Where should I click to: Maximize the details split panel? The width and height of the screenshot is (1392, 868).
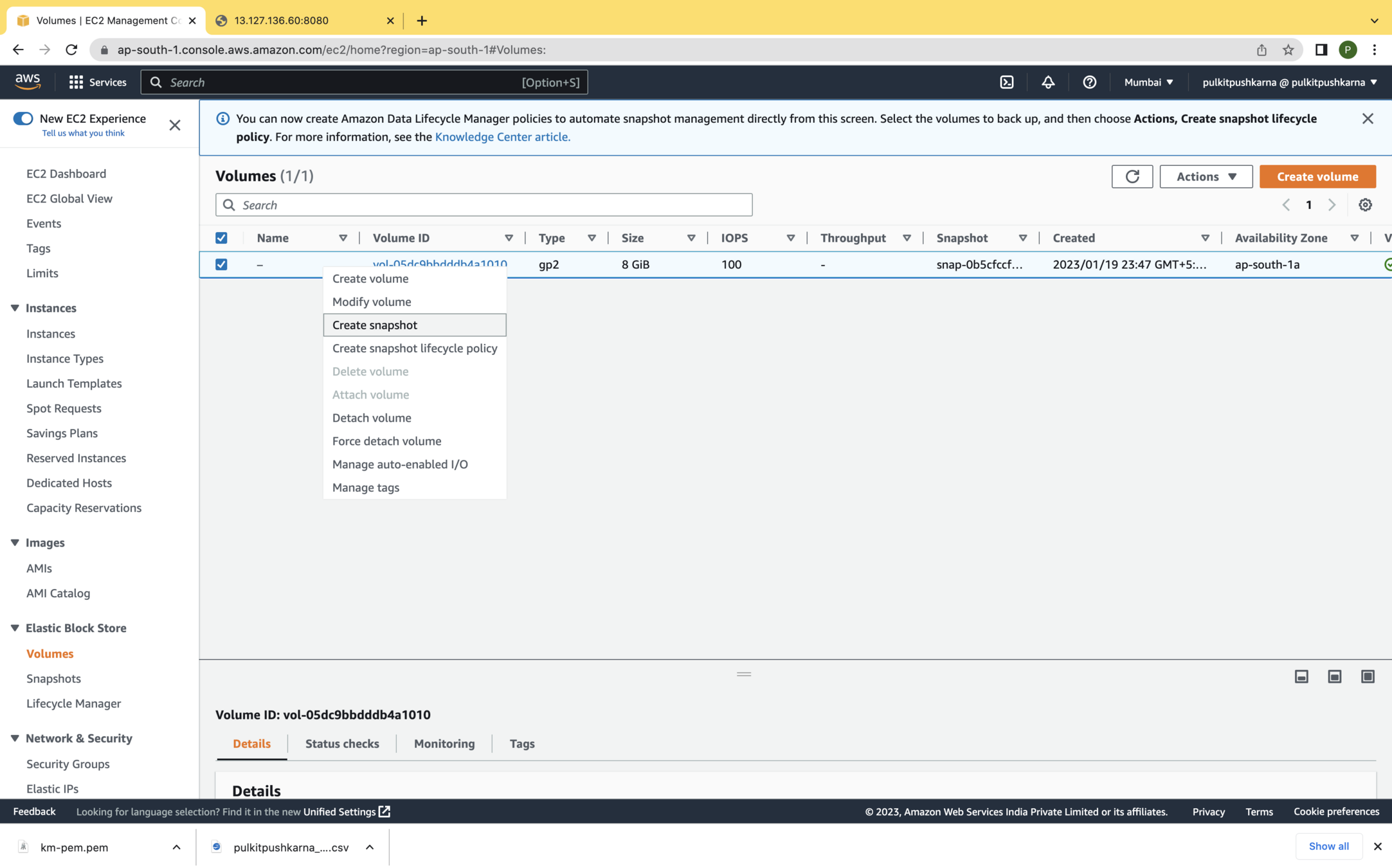pyautogui.click(x=1368, y=676)
